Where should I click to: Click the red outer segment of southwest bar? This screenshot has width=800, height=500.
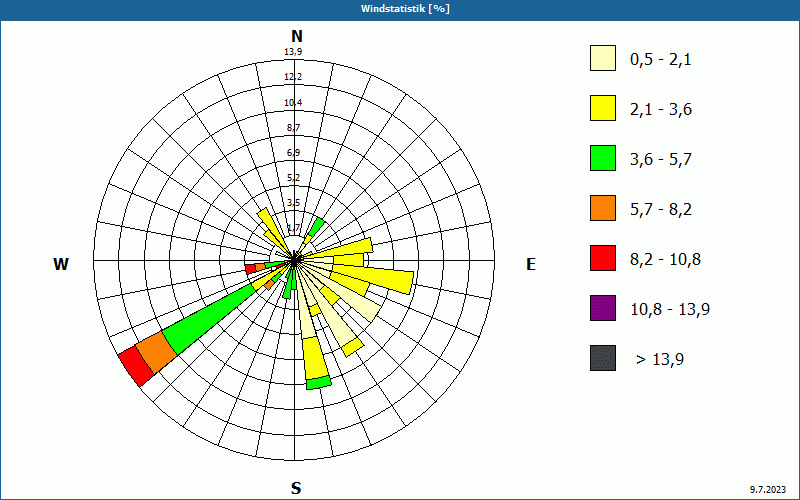point(136,366)
